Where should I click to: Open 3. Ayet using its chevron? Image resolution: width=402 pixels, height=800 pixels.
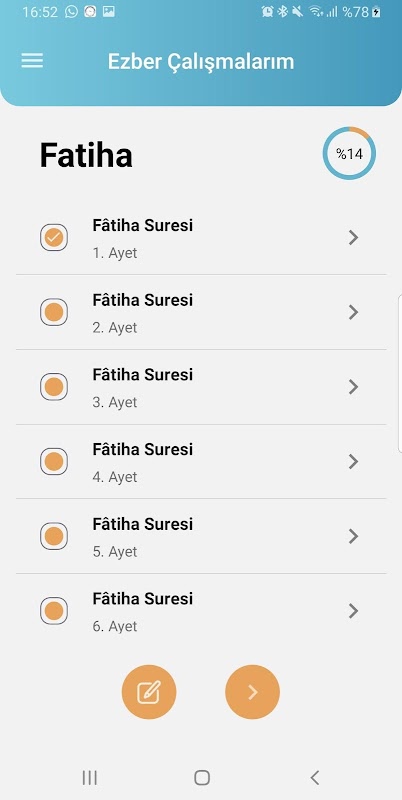click(x=353, y=387)
